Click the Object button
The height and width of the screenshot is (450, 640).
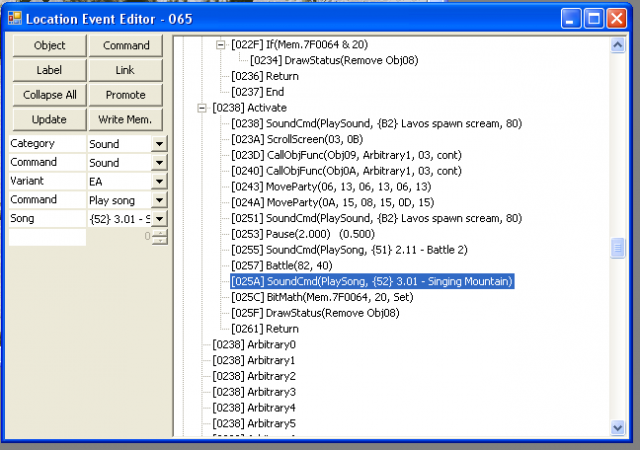point(49,46)
